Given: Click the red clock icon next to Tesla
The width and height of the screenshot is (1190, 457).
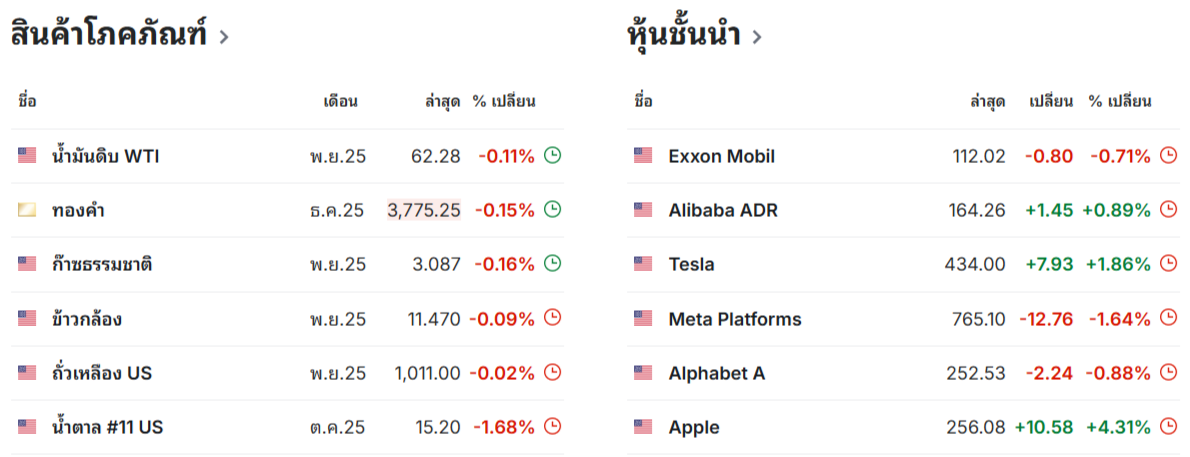Looking at the screenshot, I should click(x=1170, y=263).
